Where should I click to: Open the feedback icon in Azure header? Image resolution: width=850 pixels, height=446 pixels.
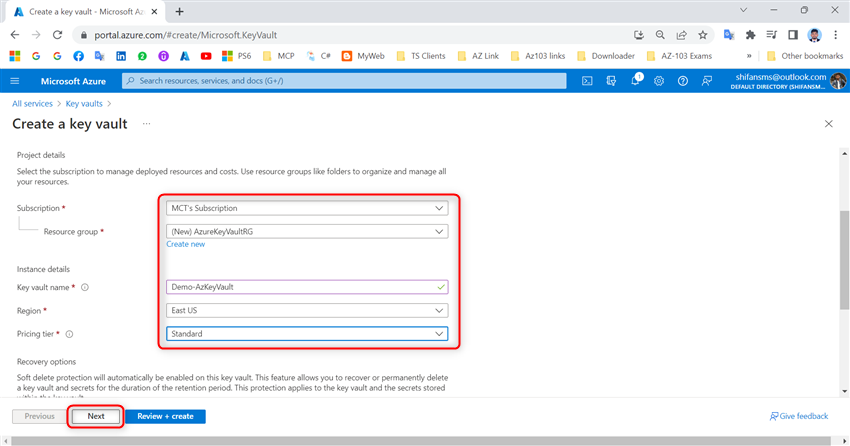(706, 81)
